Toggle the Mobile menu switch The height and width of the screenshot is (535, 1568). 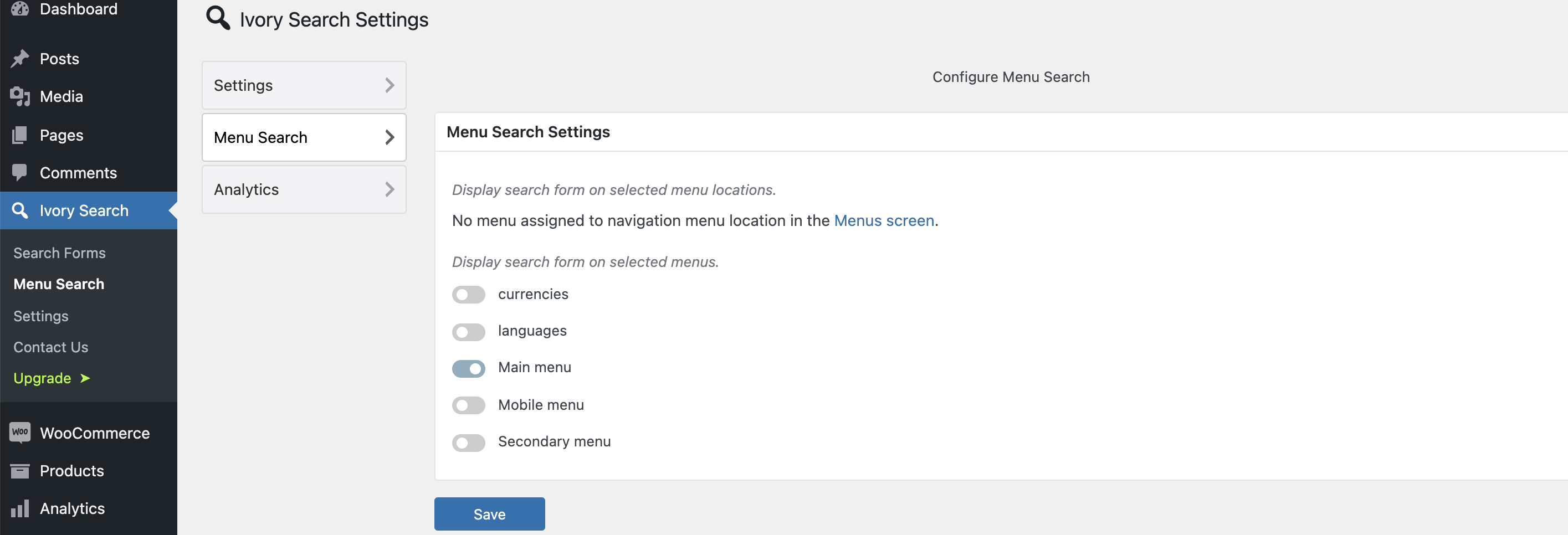[469, 405]
